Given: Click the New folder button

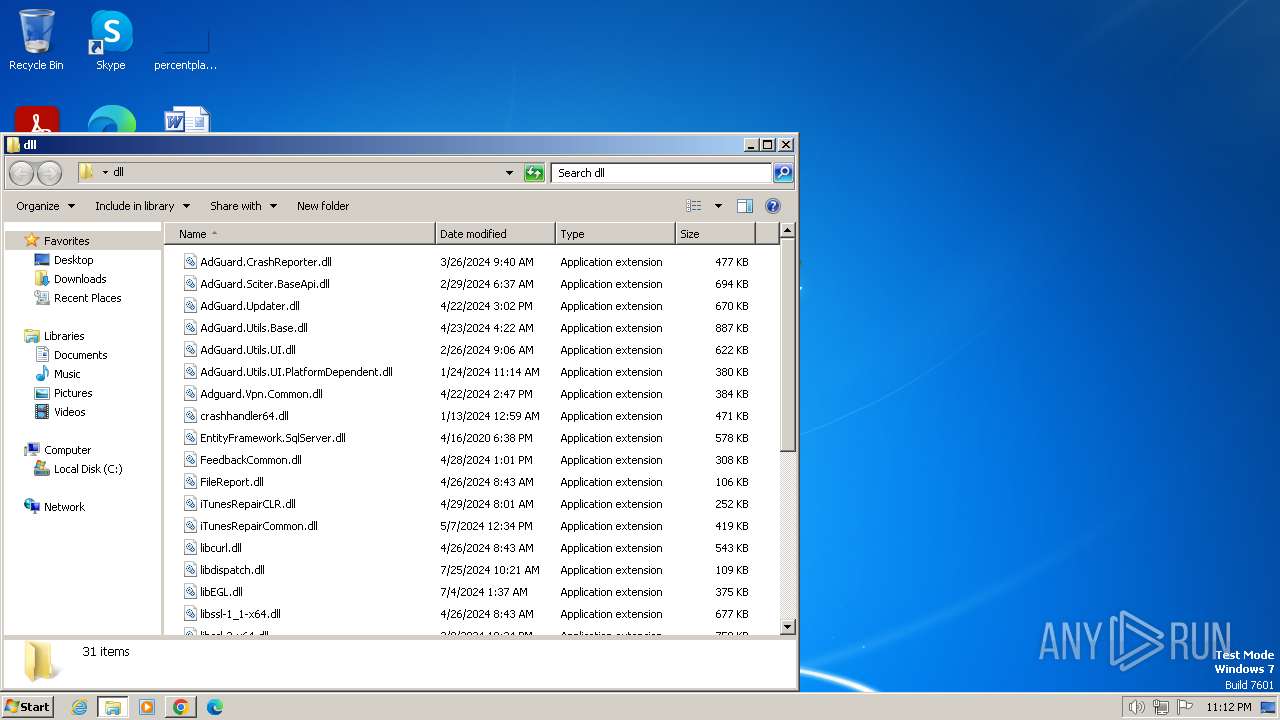Looking at the screenshot, I should point(323,206).
